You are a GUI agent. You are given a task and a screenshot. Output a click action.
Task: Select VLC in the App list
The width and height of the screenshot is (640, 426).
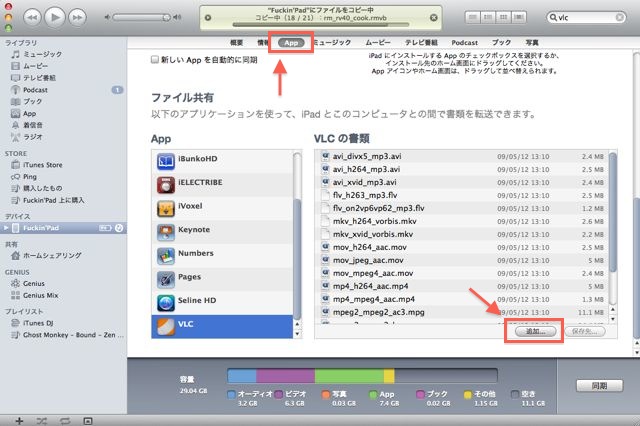(x=222, y=327)
